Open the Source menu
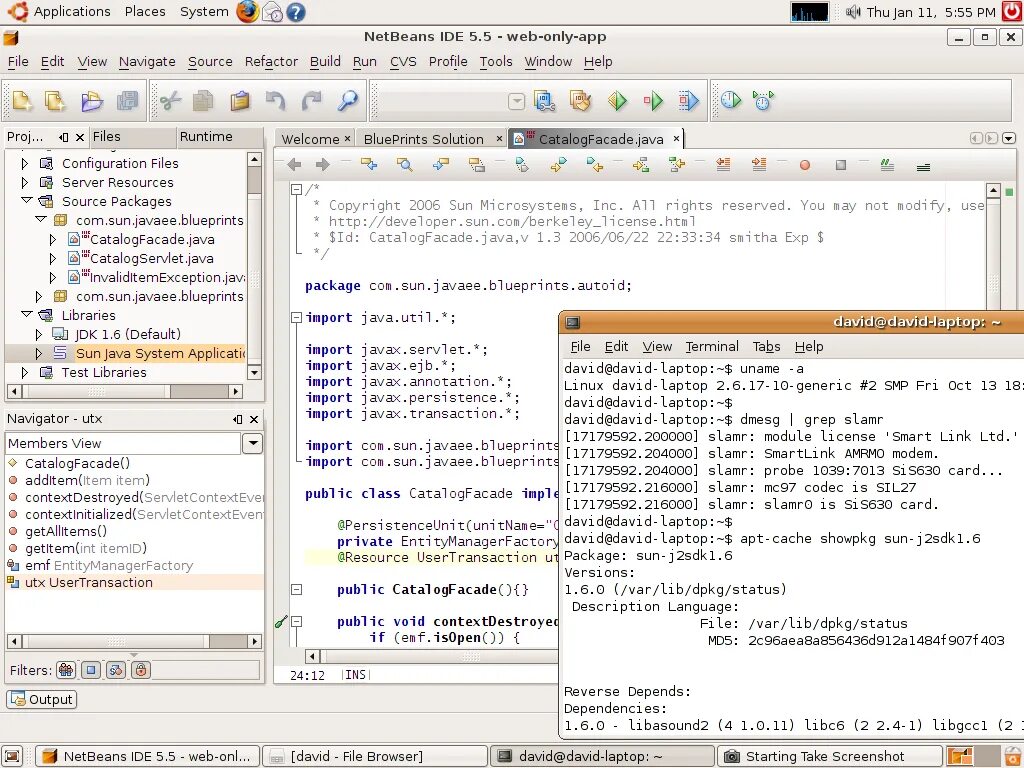 click(210, 61)
